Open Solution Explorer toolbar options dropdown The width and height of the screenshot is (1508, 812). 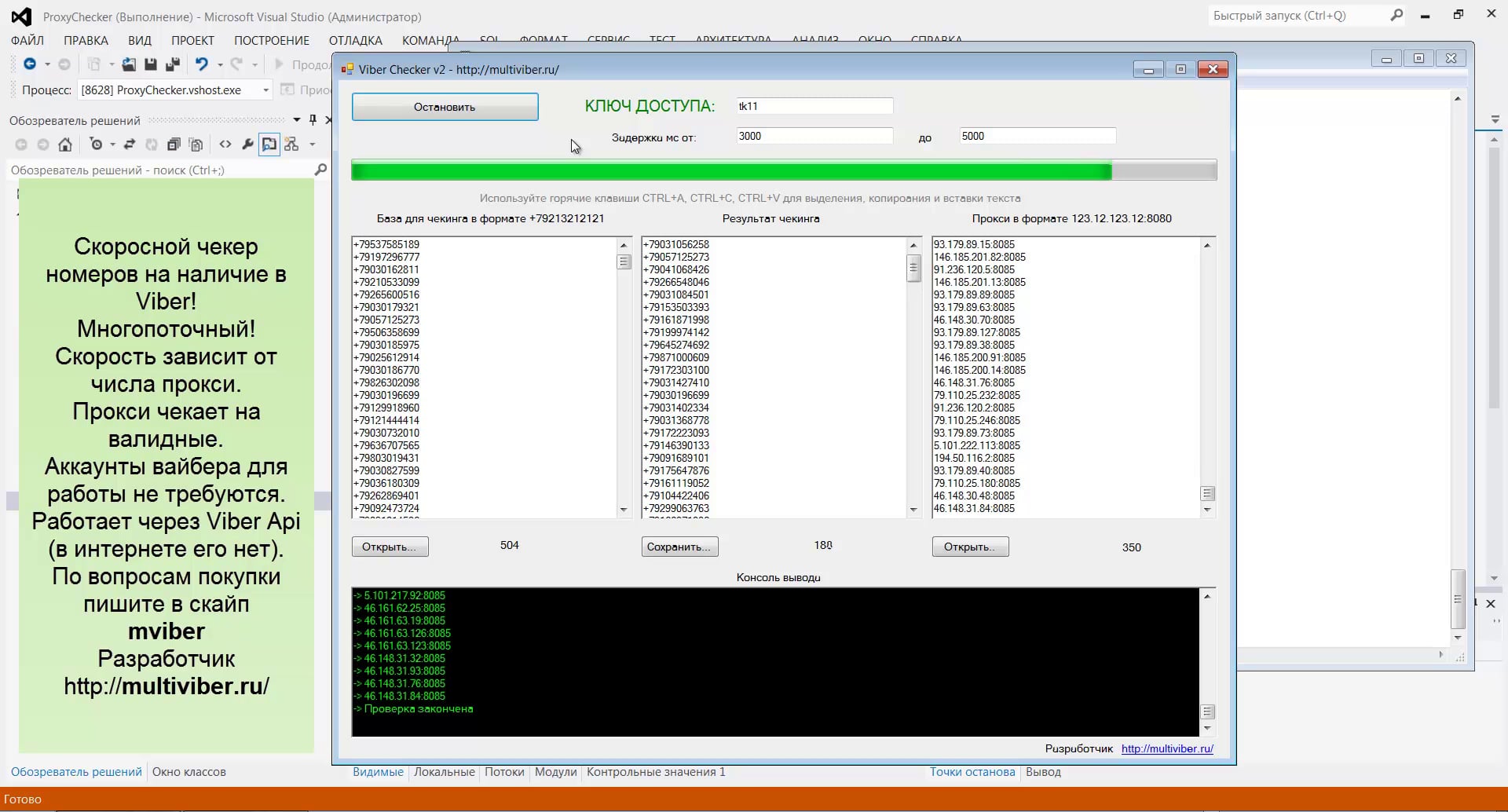[x=312, y=144]
